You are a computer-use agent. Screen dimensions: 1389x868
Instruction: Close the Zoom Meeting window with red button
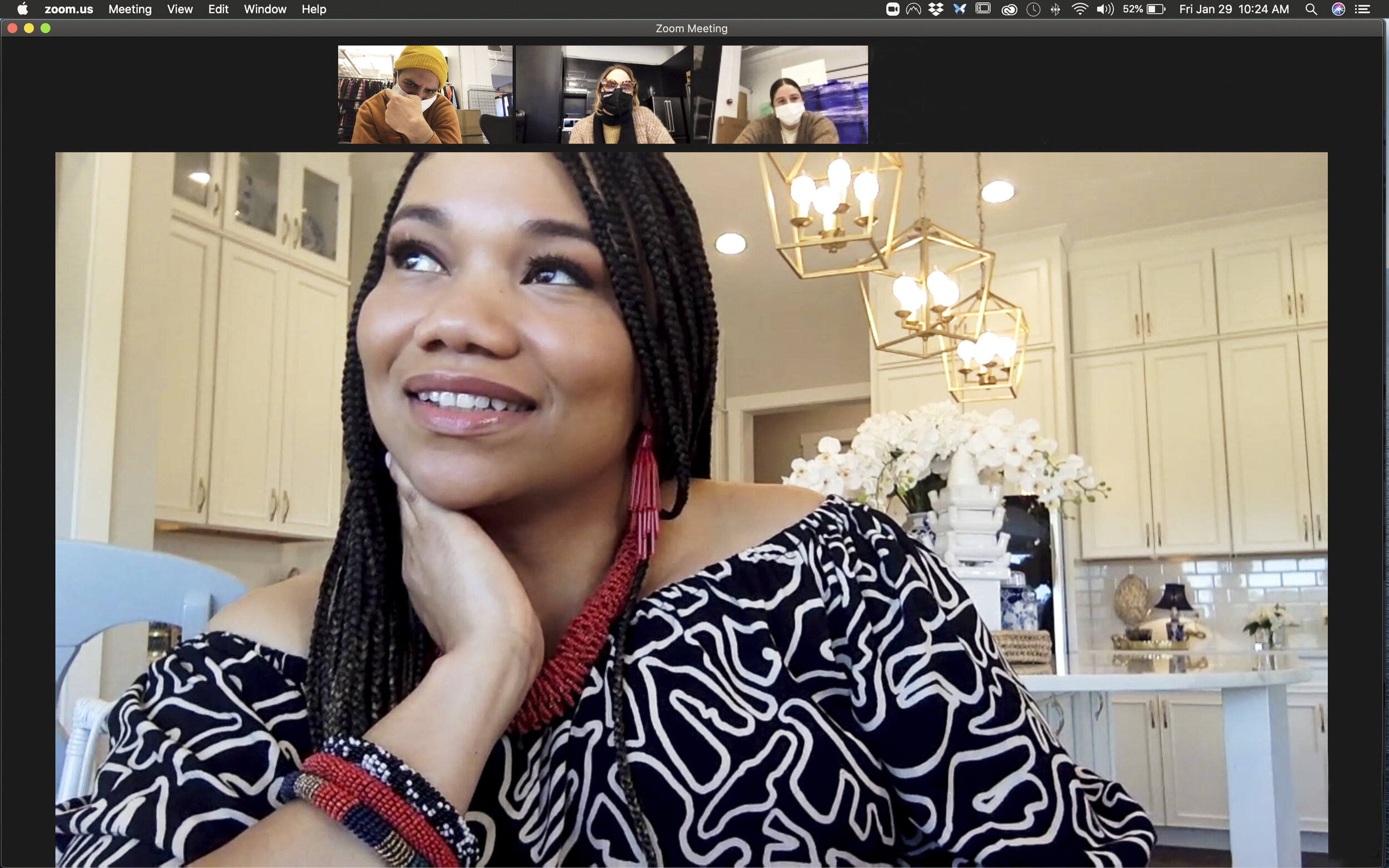[12, 28]
